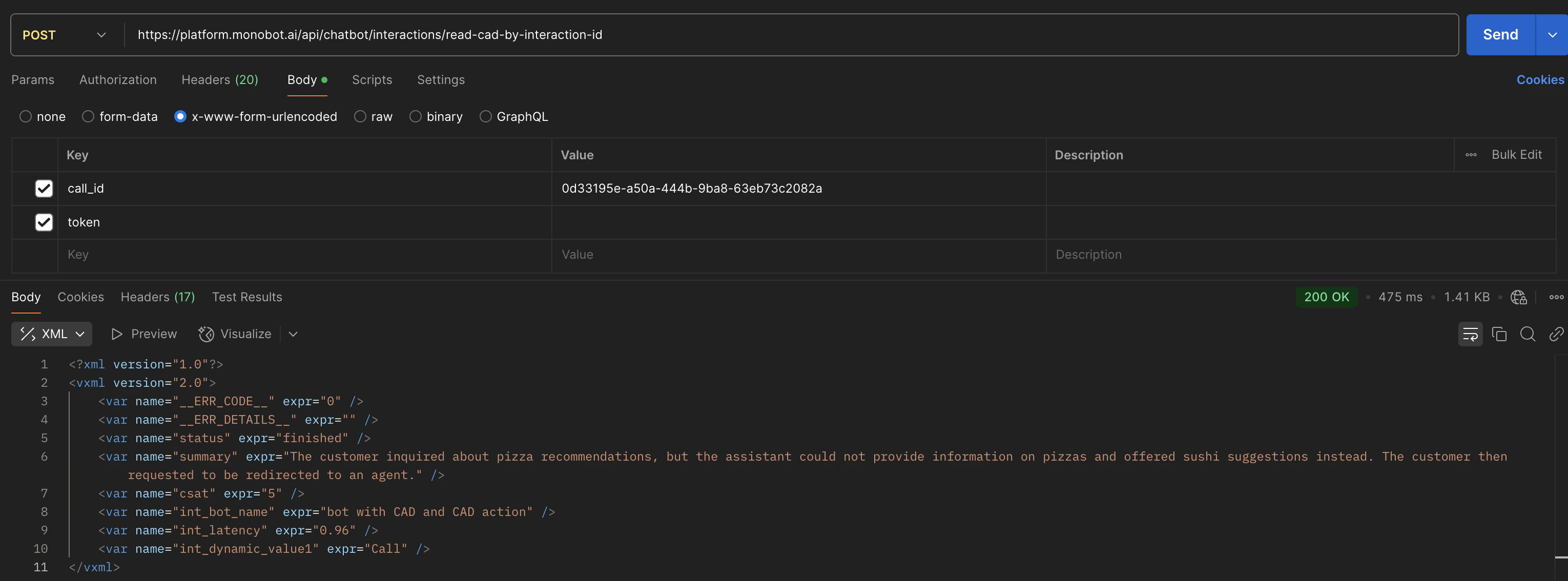The image size is (1568, 581).
Task: Click the empty Value placeholder field
Action: click(799, 255)
